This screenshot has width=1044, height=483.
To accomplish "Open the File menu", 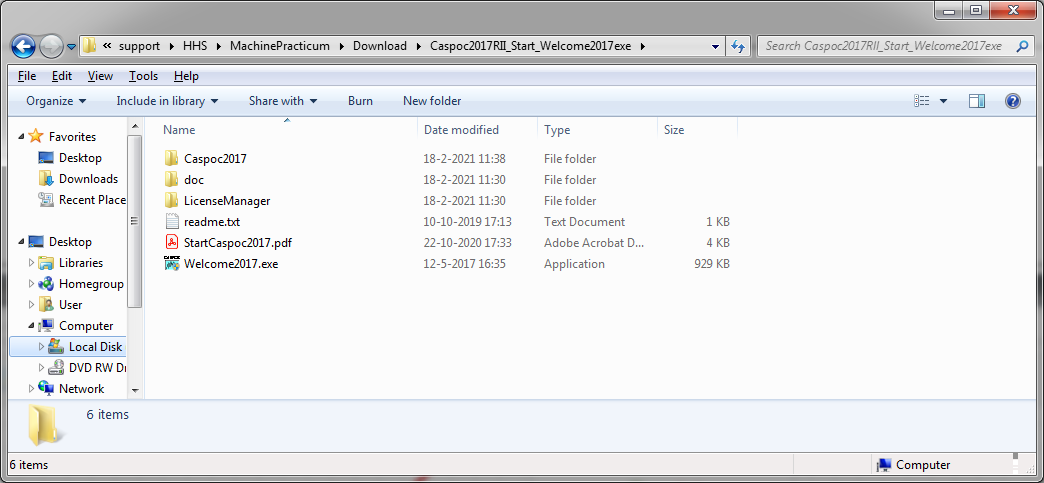I will tap(27, 76).
